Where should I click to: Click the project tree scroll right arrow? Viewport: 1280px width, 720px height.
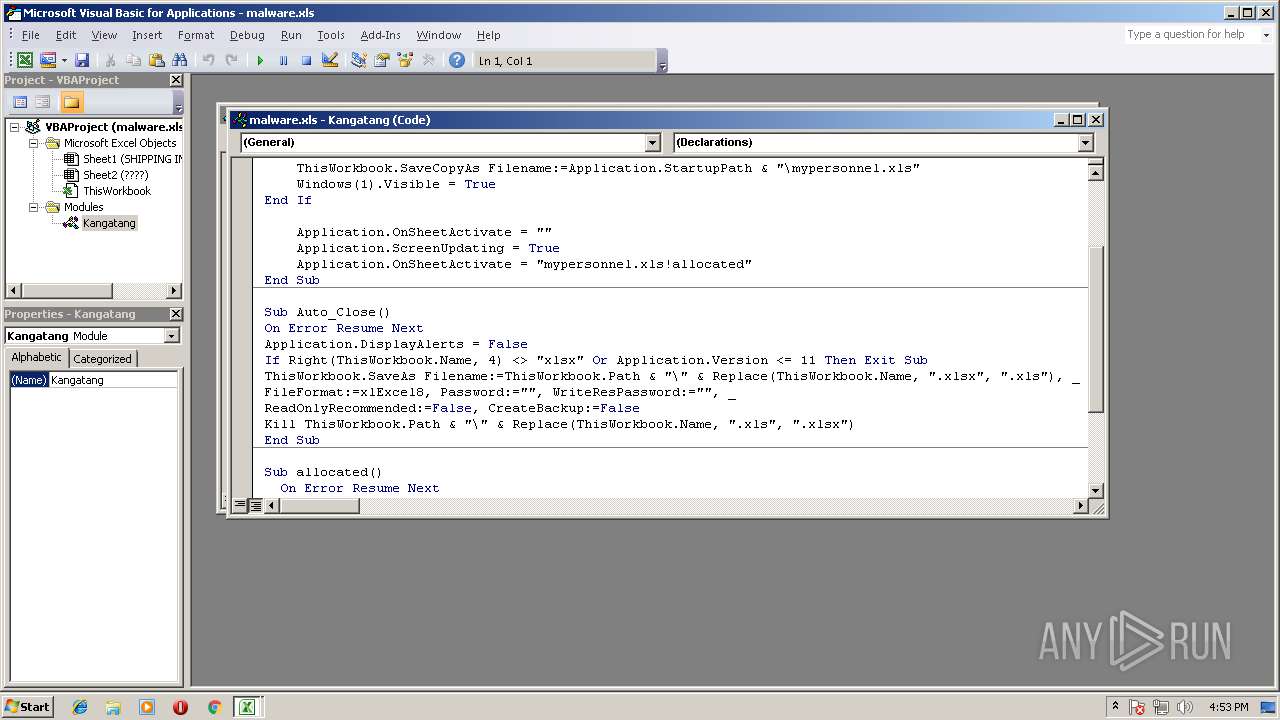pyautogui.click(x=174, y=291)
